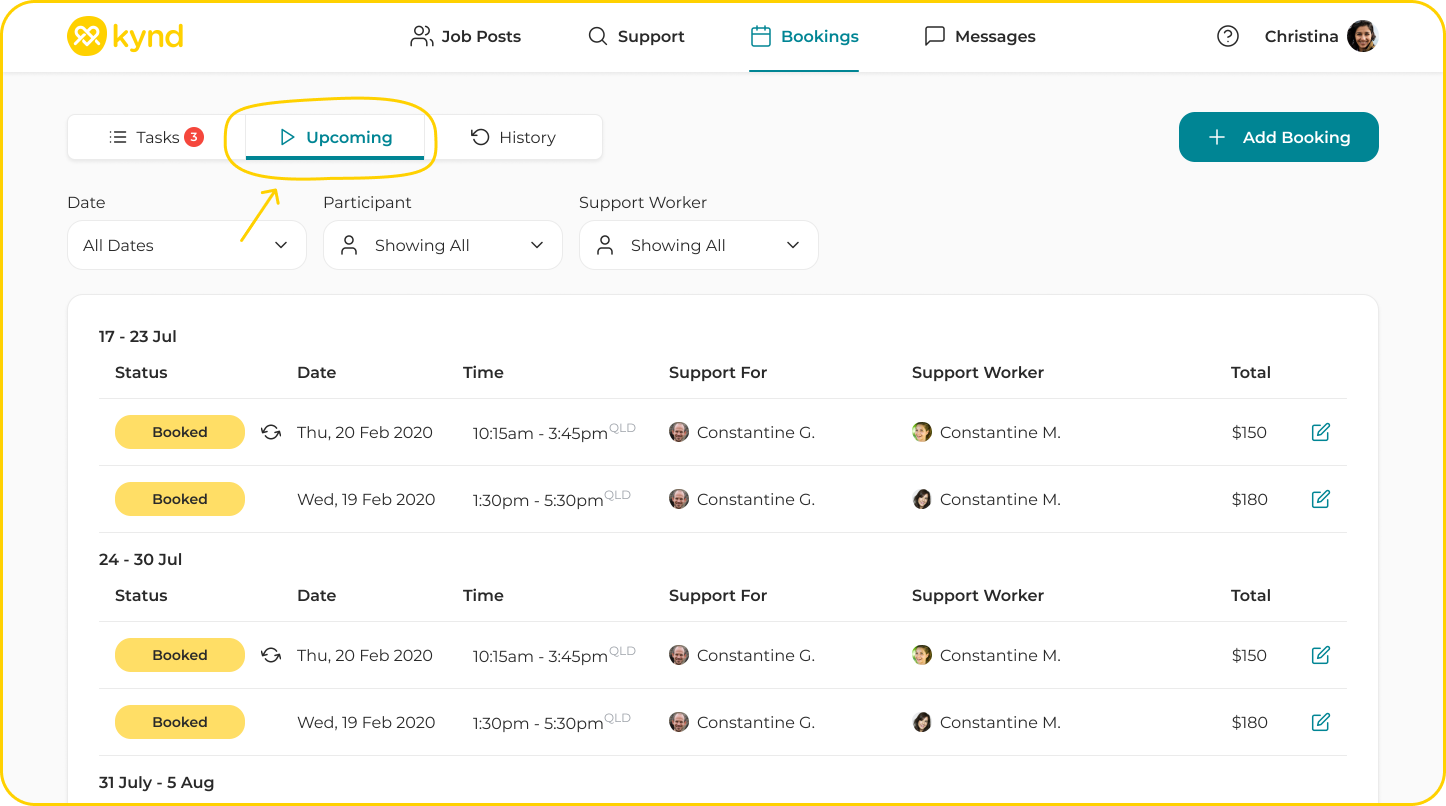Click Christina's profile avatar
This screenshot has width=1446, height=806.
tap(1362, 36)
